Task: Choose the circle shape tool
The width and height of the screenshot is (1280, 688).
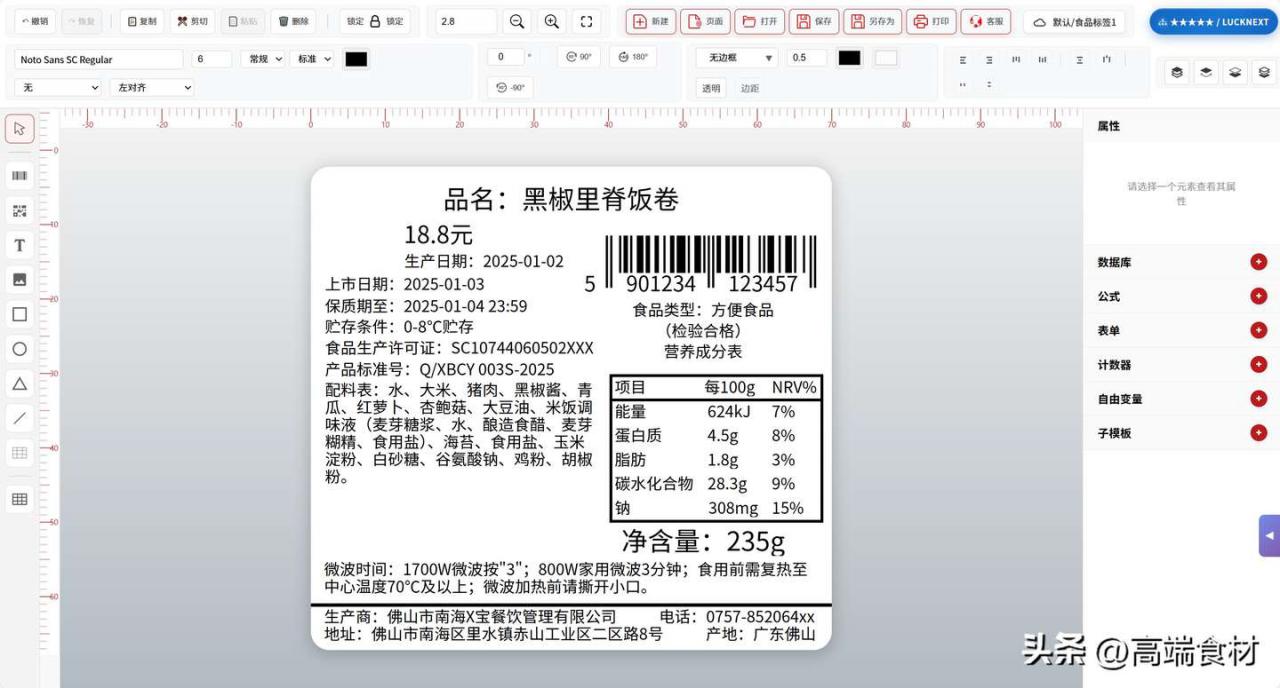Action: pos(18,349)
